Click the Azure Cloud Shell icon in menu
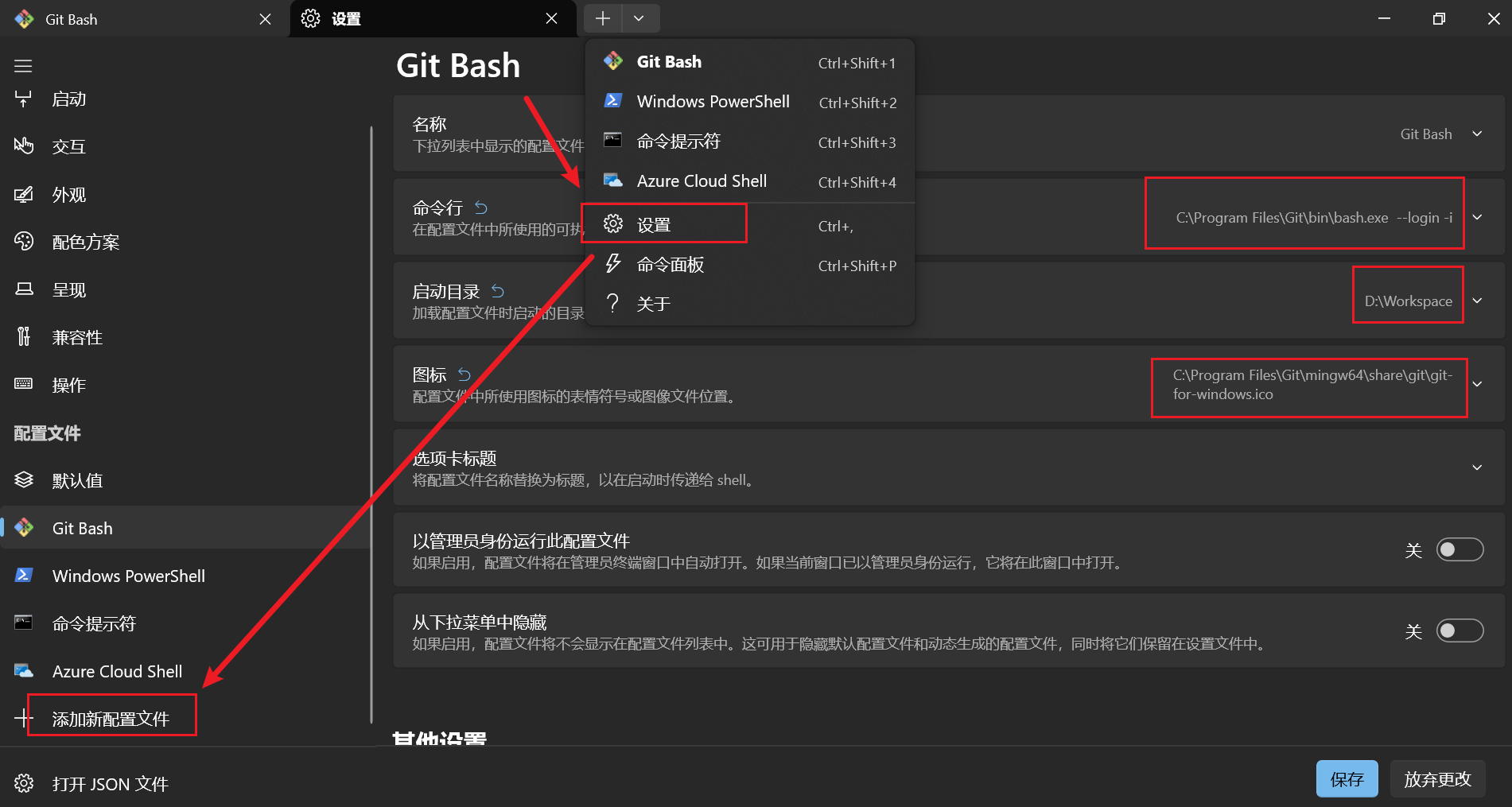The width and height of the screenshot is (1512, 807). 613,180
